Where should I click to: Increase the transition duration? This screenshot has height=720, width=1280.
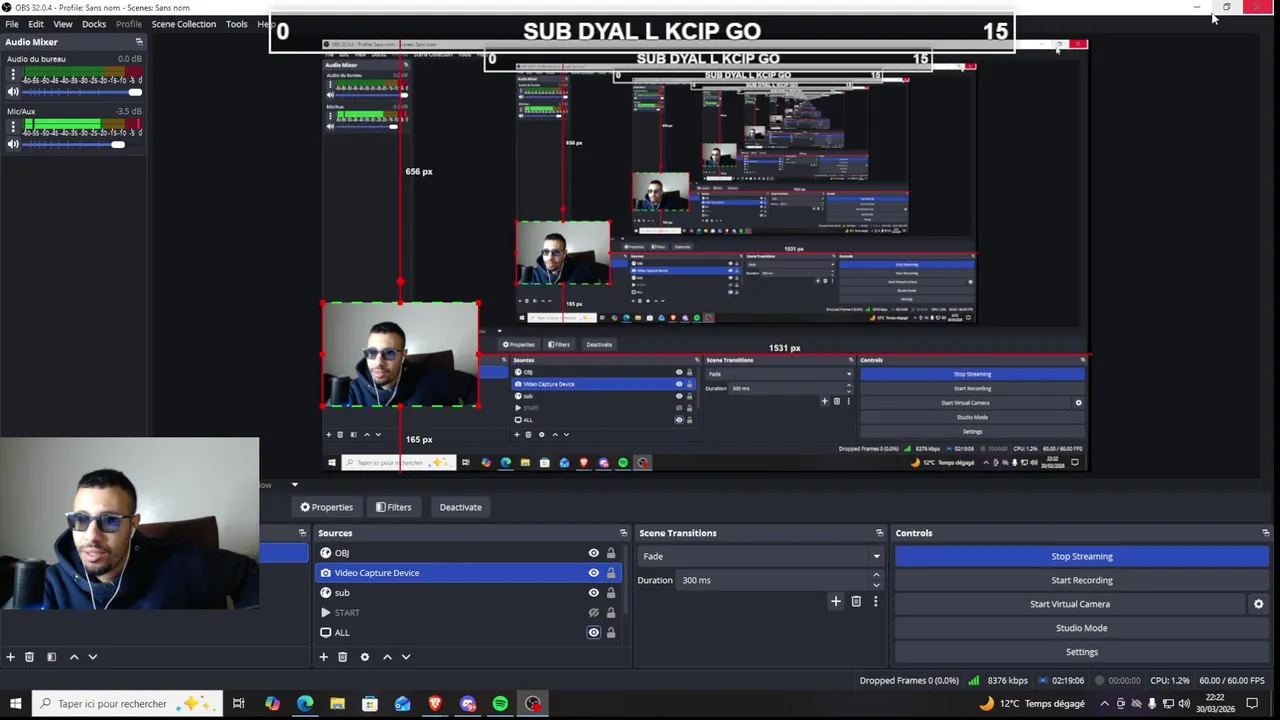(x=876, y=576)
